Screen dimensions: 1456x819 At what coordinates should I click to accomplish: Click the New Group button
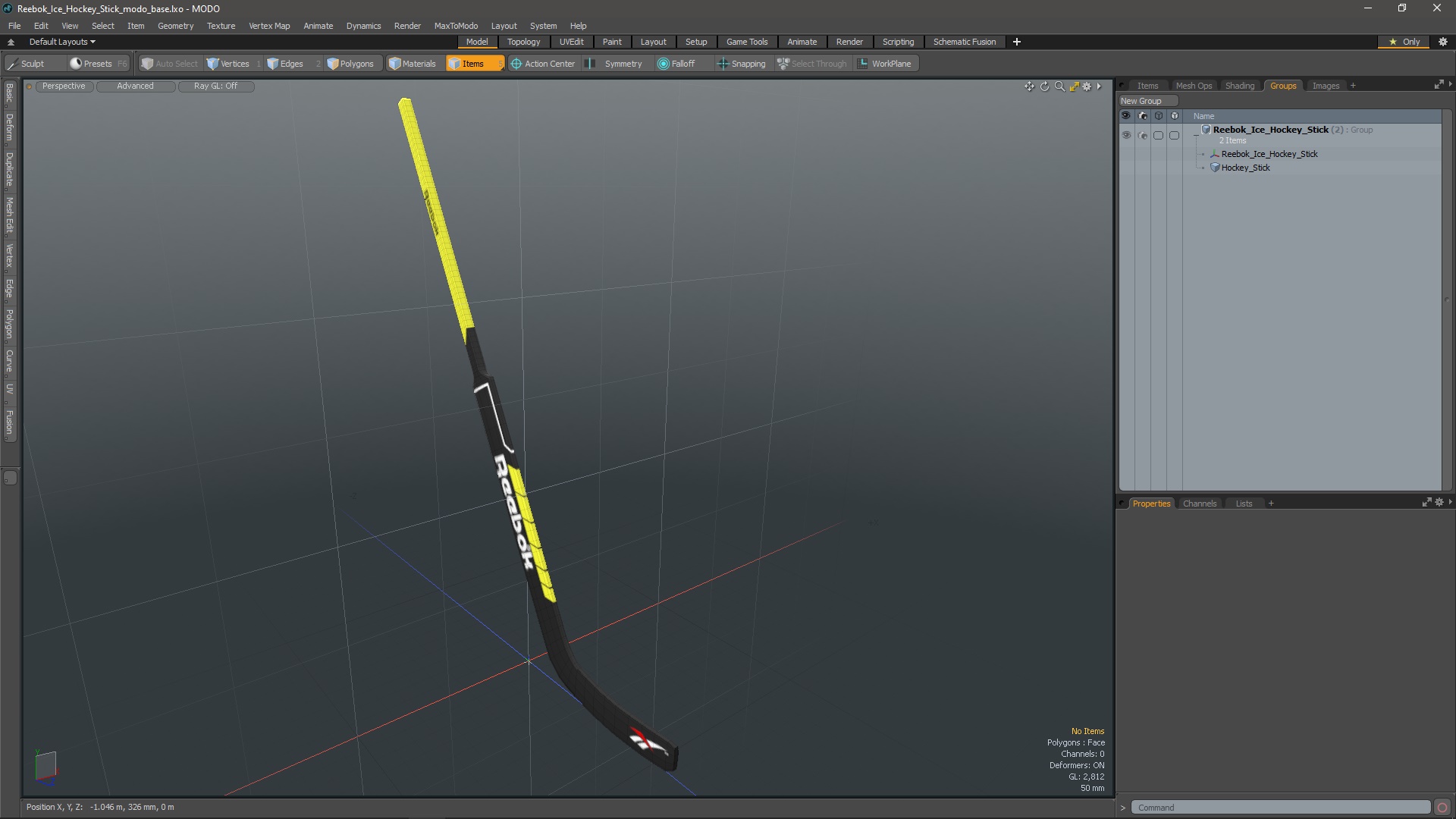pos(1148,101)
